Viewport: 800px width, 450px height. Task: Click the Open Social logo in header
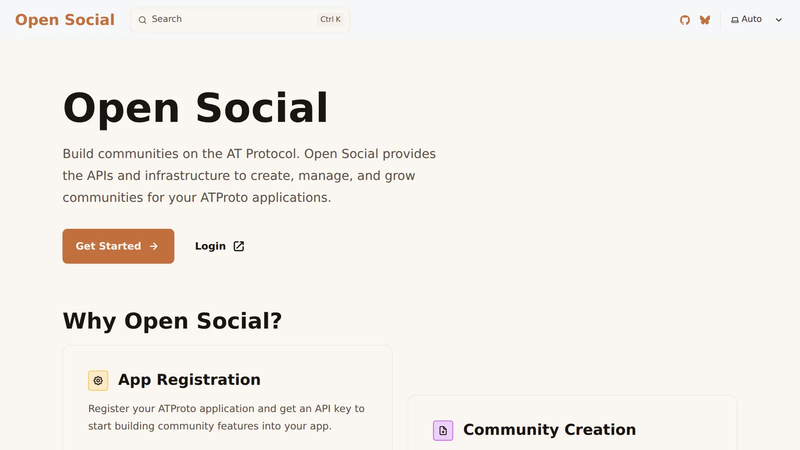[65, 19]
